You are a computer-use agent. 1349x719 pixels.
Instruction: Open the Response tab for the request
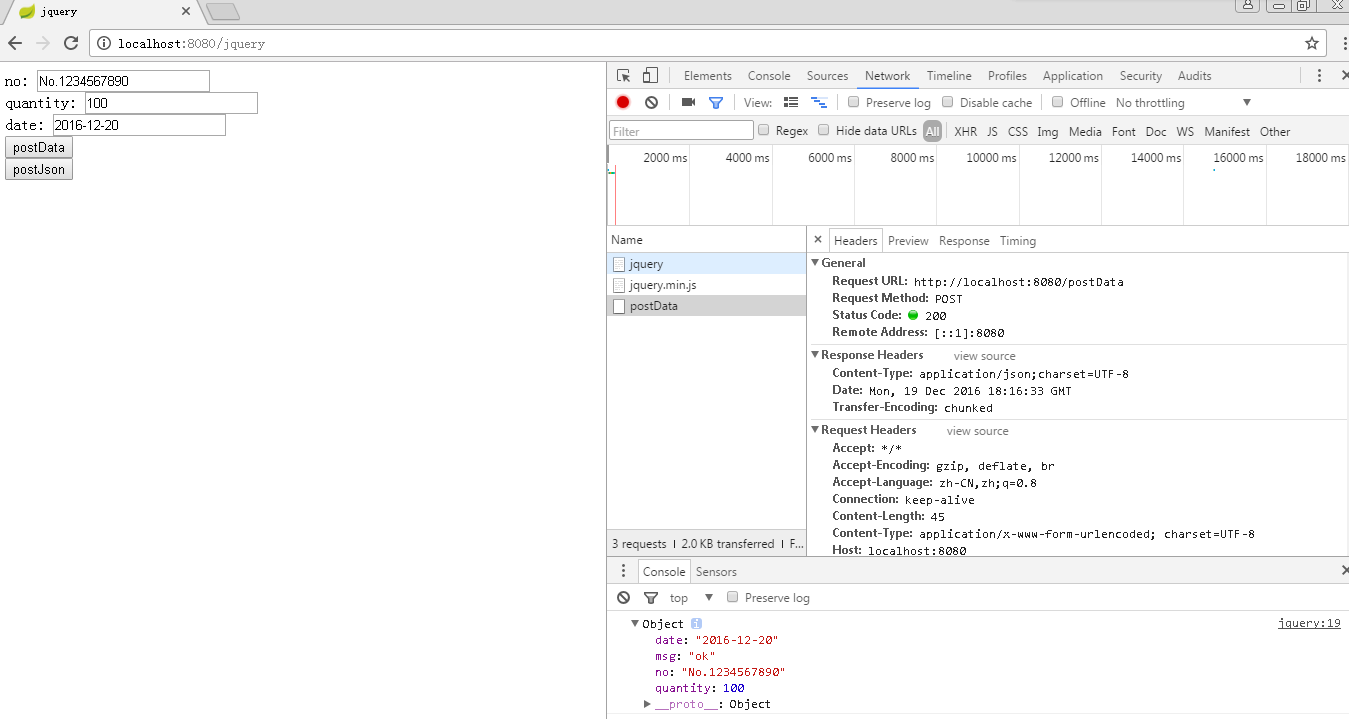(964, 241)
